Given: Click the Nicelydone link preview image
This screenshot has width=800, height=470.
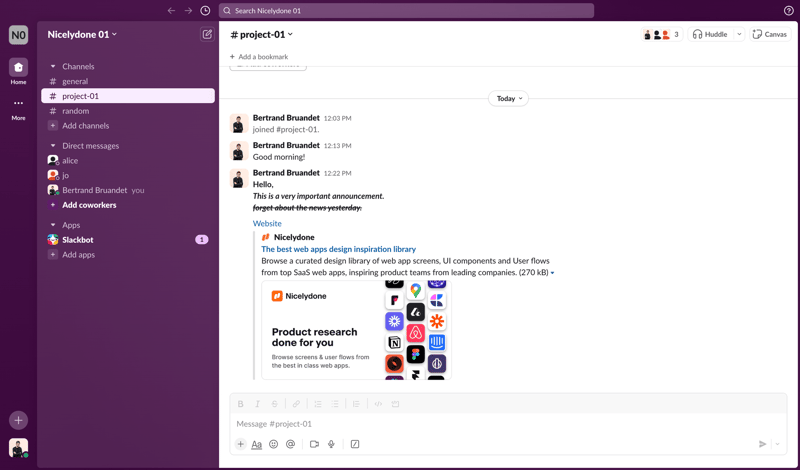Looking at the screenshot, I should pos(356,330).
